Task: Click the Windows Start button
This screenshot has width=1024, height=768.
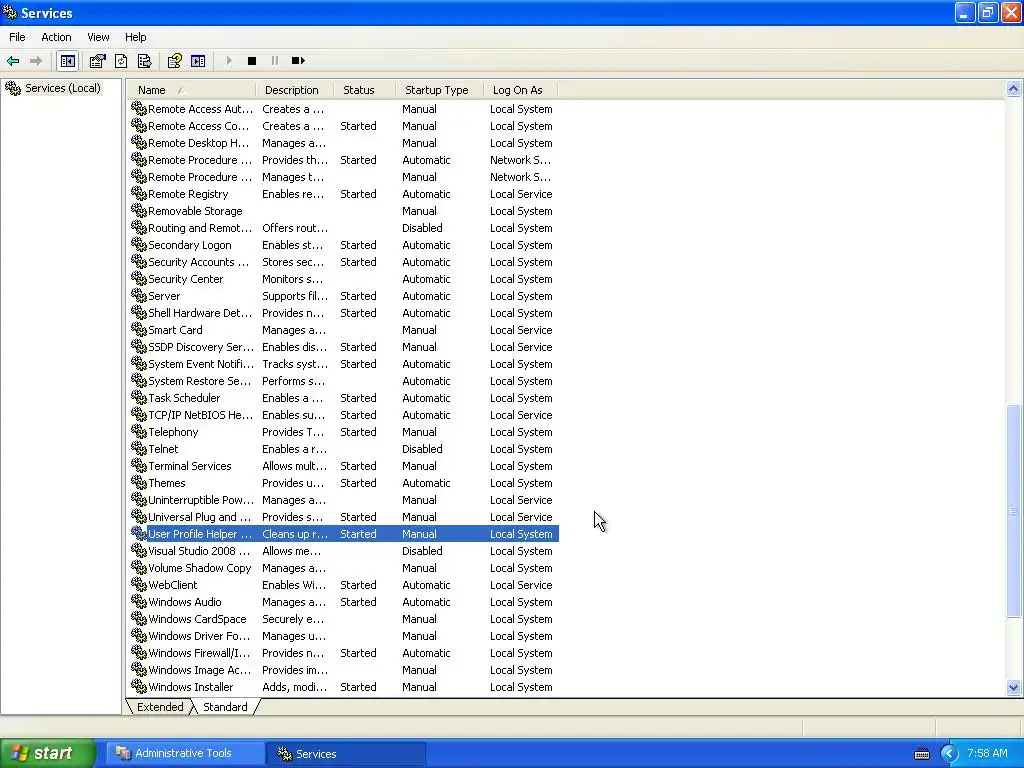Action: point(47,754)
